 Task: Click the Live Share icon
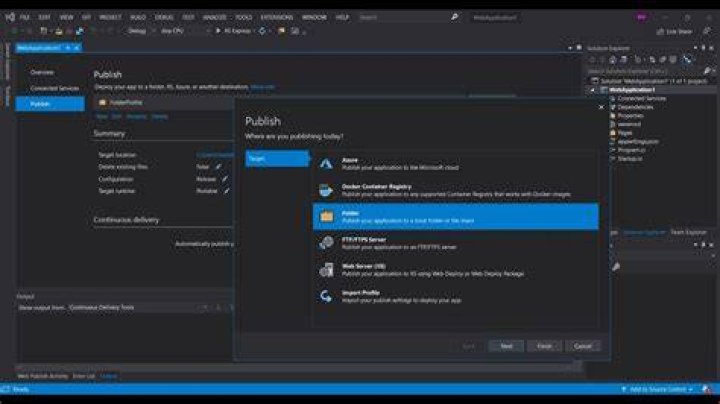[660, 31]
